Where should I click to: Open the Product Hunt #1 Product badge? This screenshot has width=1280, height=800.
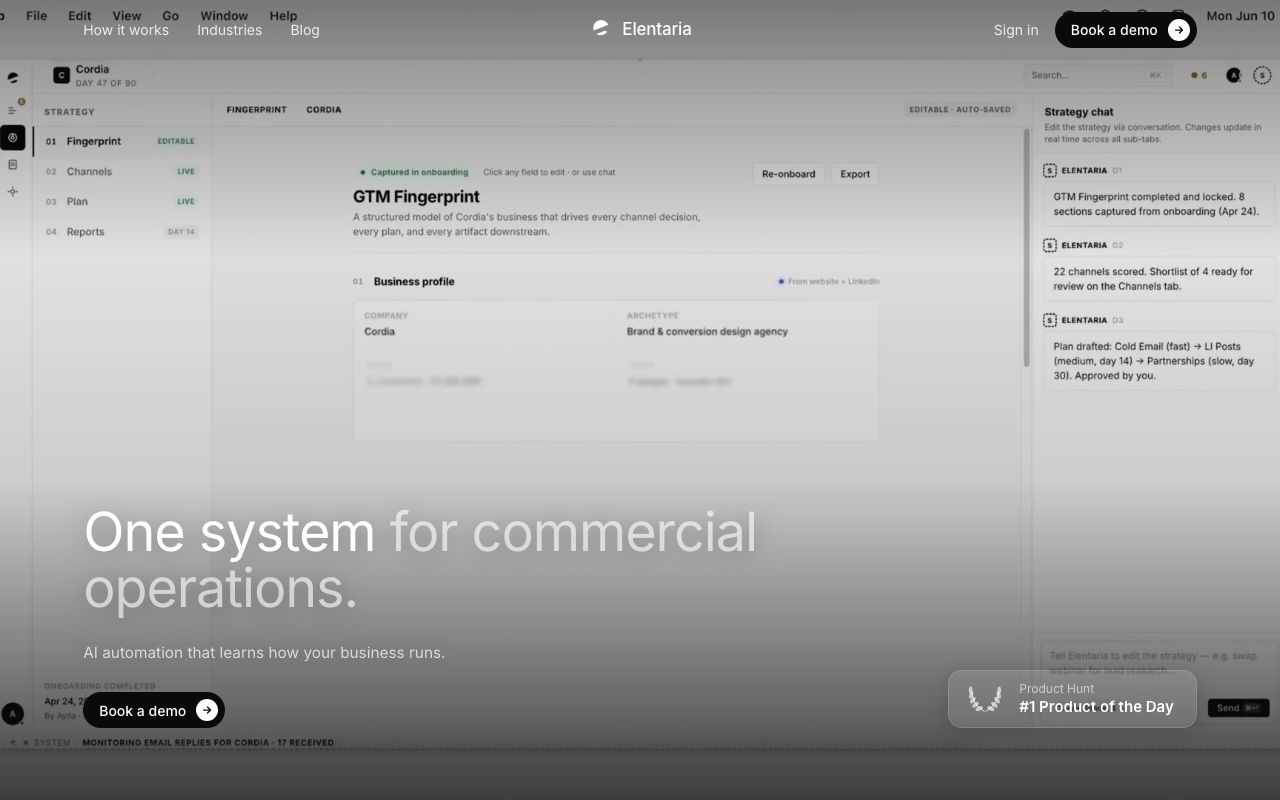click(x=1072, y=699)
